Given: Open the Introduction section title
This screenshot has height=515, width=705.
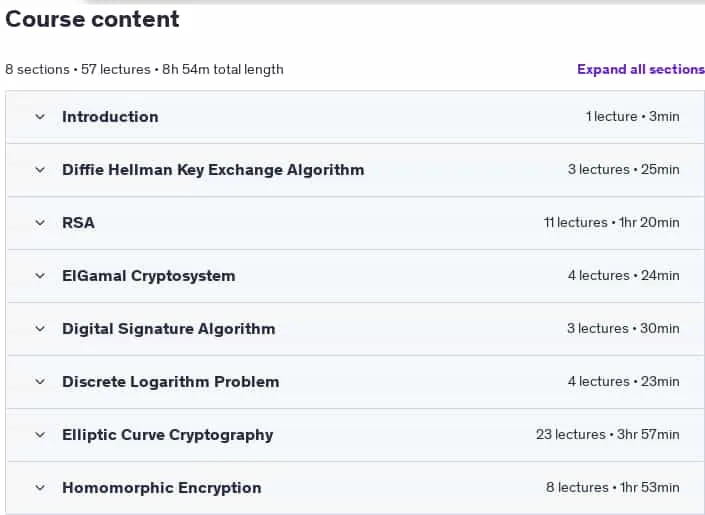Looking at the screenshot, I should pyautogui.click(x=110, y=117).
